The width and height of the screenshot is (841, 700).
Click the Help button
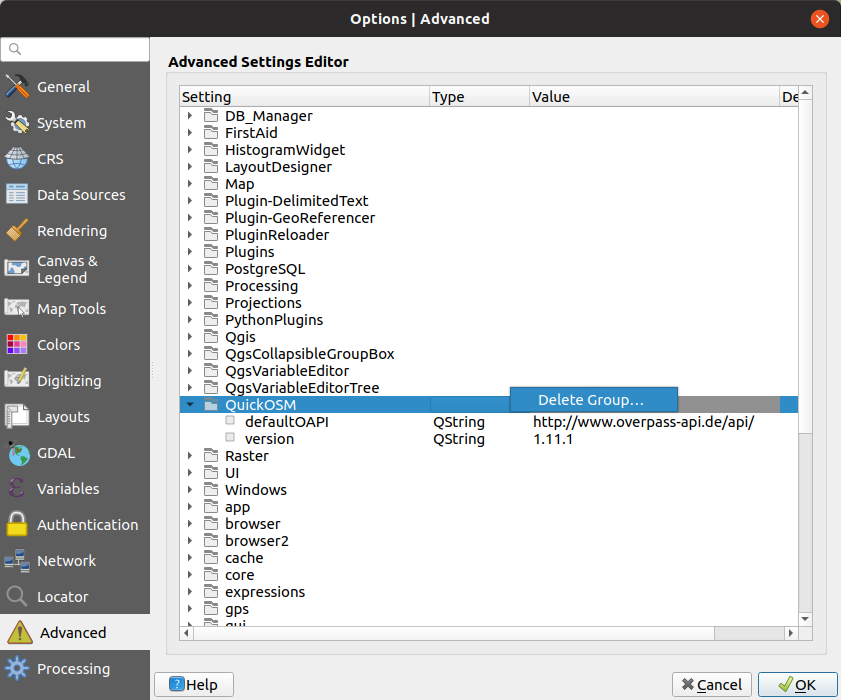point(194,684)
